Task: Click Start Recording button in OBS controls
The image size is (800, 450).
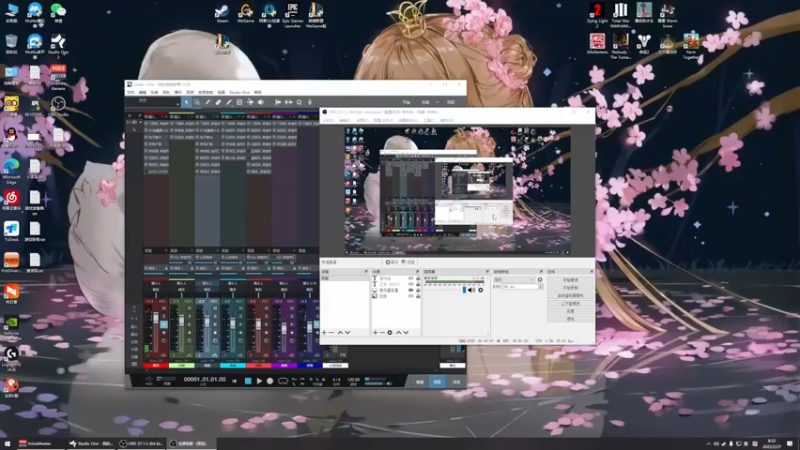Action: point(570,288)
